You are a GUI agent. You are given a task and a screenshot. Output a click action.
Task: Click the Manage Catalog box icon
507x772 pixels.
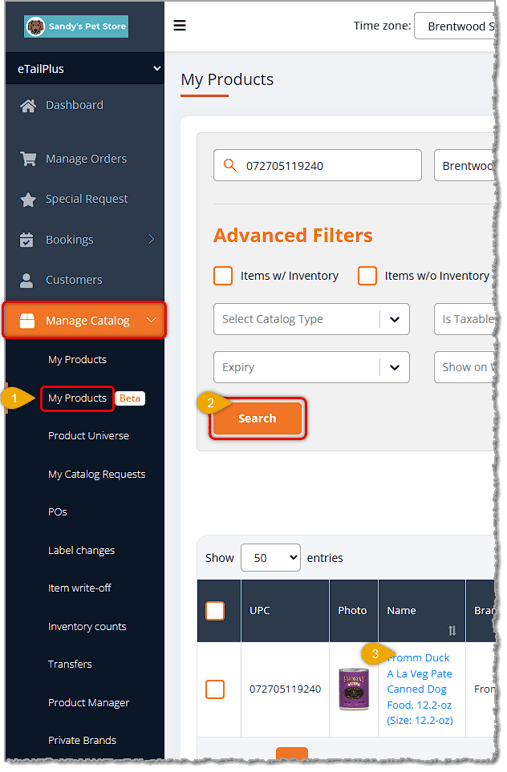tap(27, 321)
